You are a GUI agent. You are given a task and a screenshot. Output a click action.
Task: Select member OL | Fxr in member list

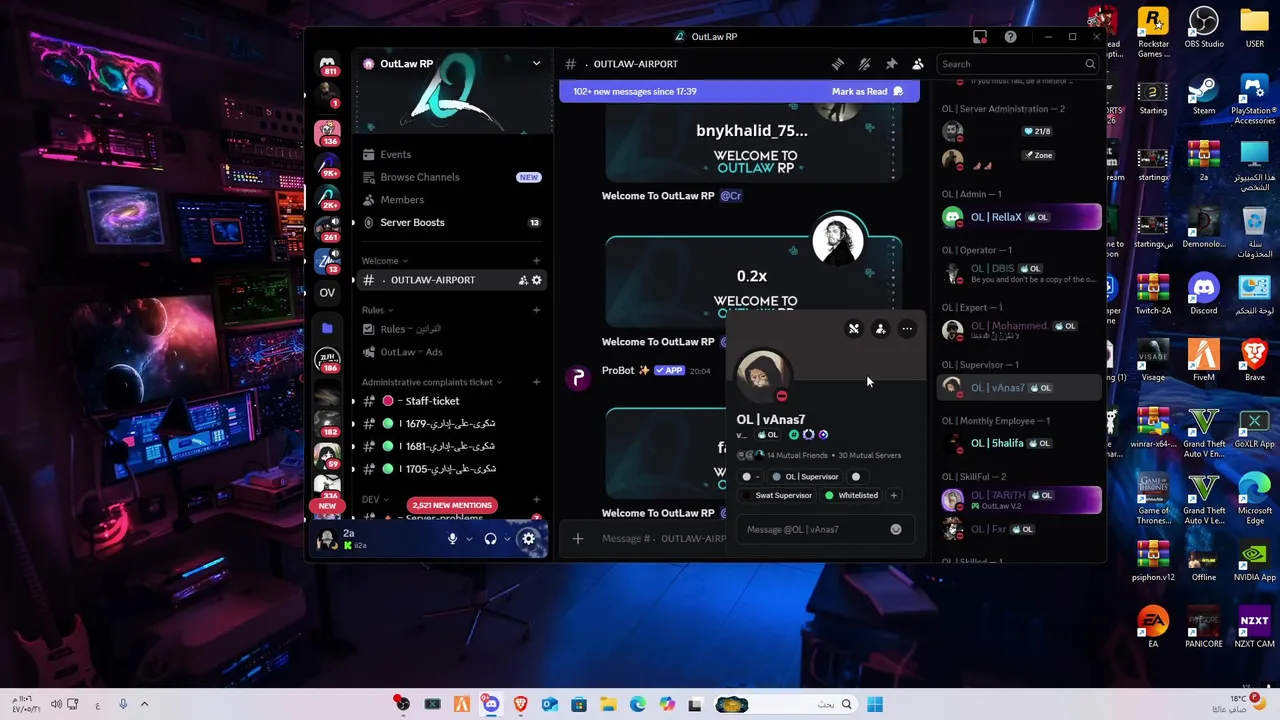1021,529
